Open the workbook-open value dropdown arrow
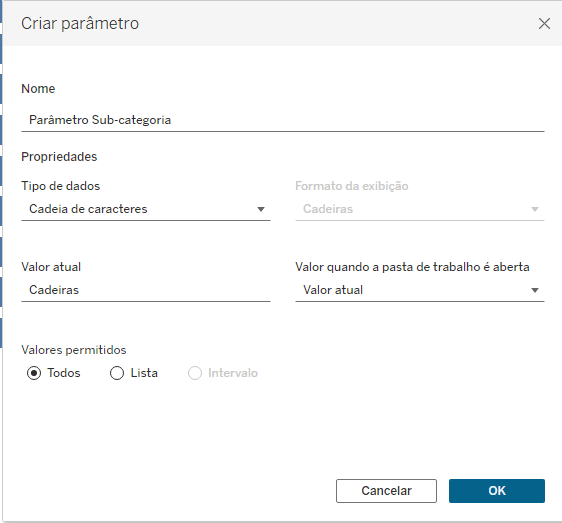 pos(535,290)
